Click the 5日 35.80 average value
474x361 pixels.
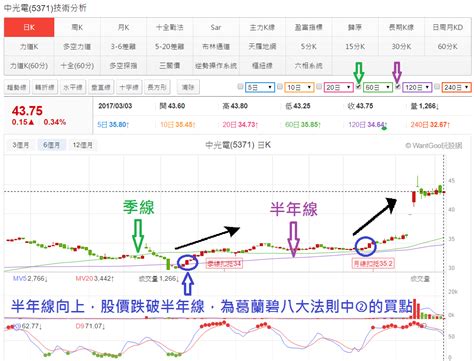[x=113, y=125]
